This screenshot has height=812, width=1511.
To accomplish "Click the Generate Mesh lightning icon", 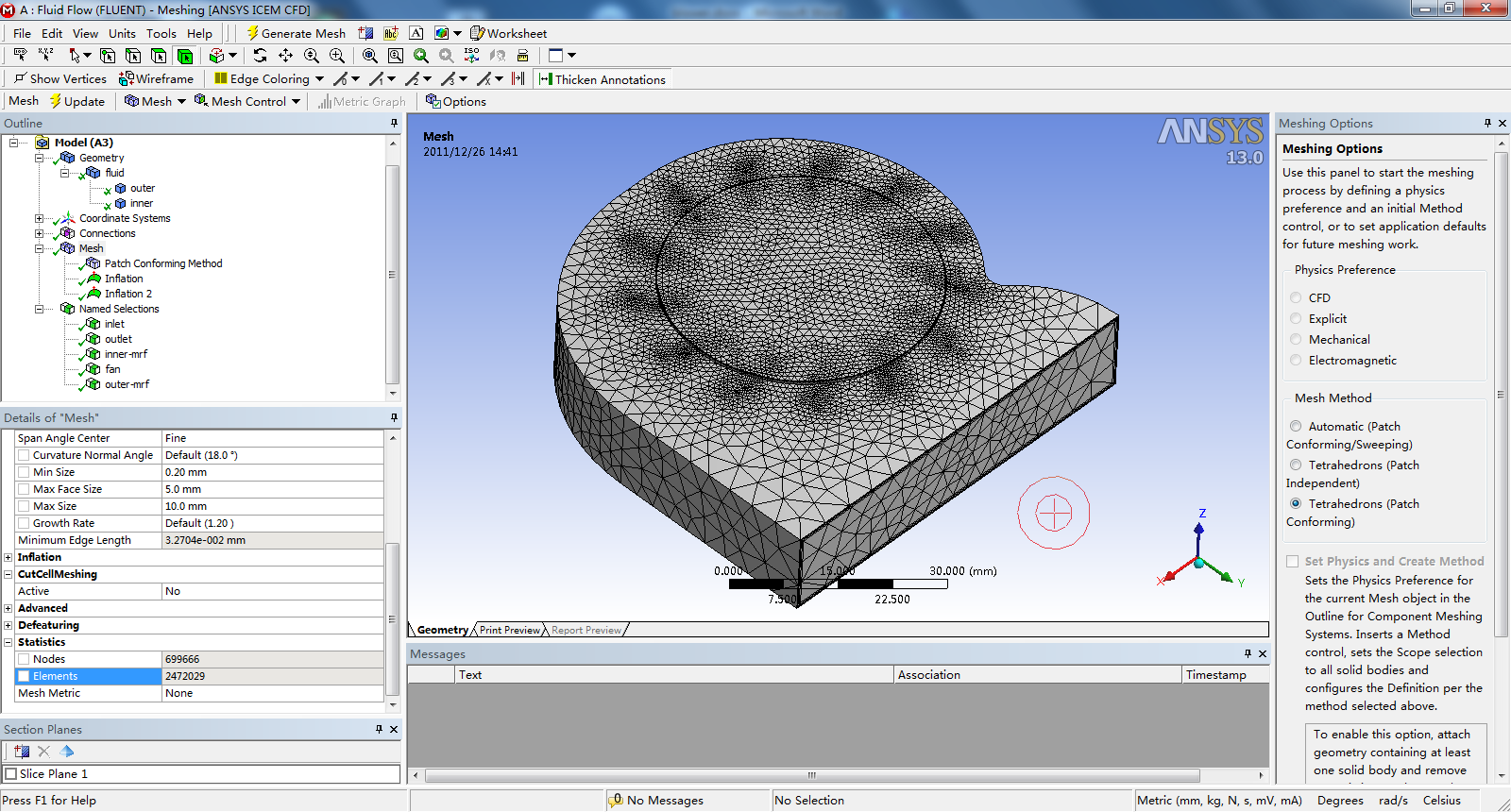I will point(252,33).
